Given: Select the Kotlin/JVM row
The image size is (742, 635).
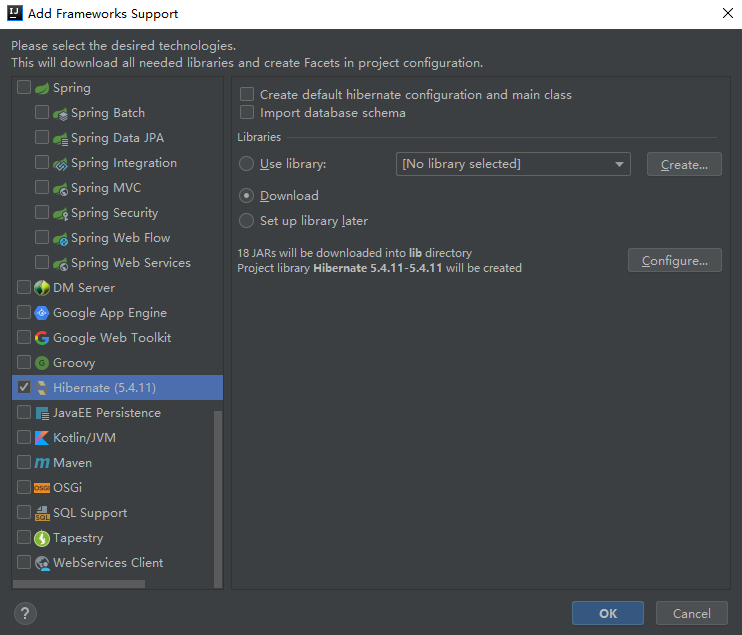Looking at the screenshot, I should 117,438.
